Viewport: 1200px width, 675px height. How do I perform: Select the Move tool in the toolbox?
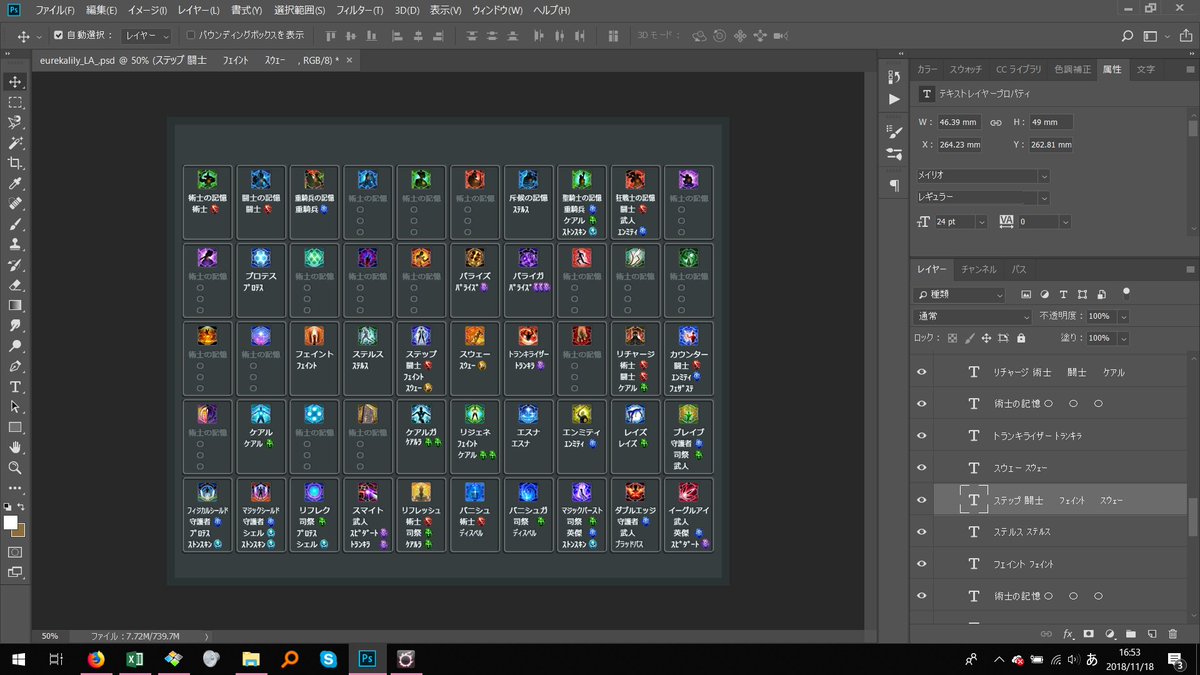[15, 82]
